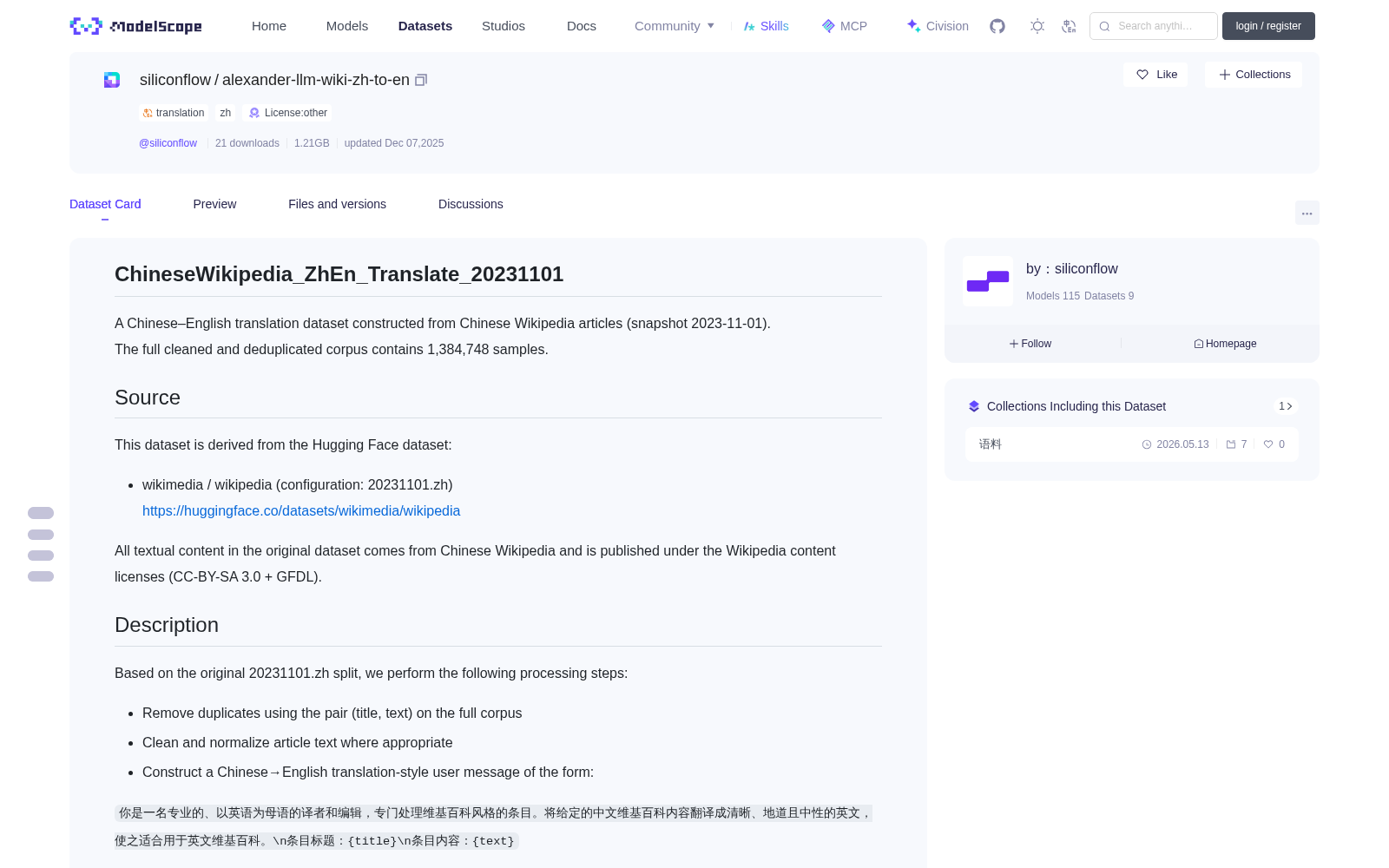Jump to third outline section marker
This screenshot has height=868, width=1389.
[x=41, y=556]
